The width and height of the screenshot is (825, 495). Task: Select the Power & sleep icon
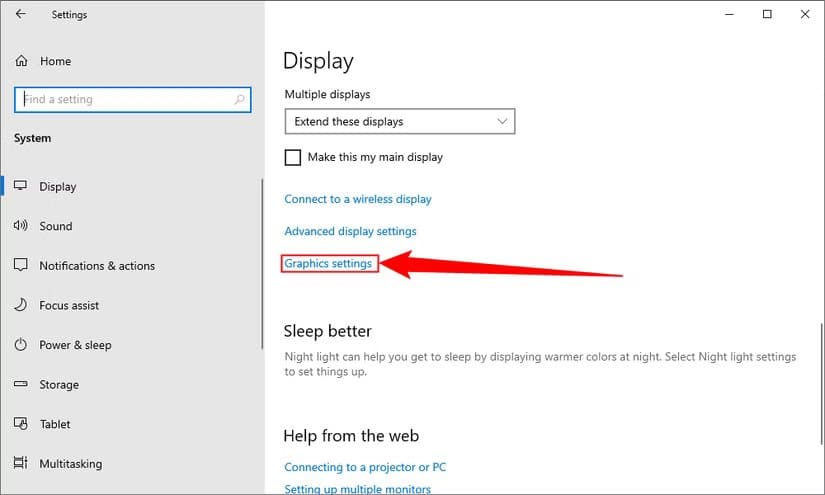(21, 345)
